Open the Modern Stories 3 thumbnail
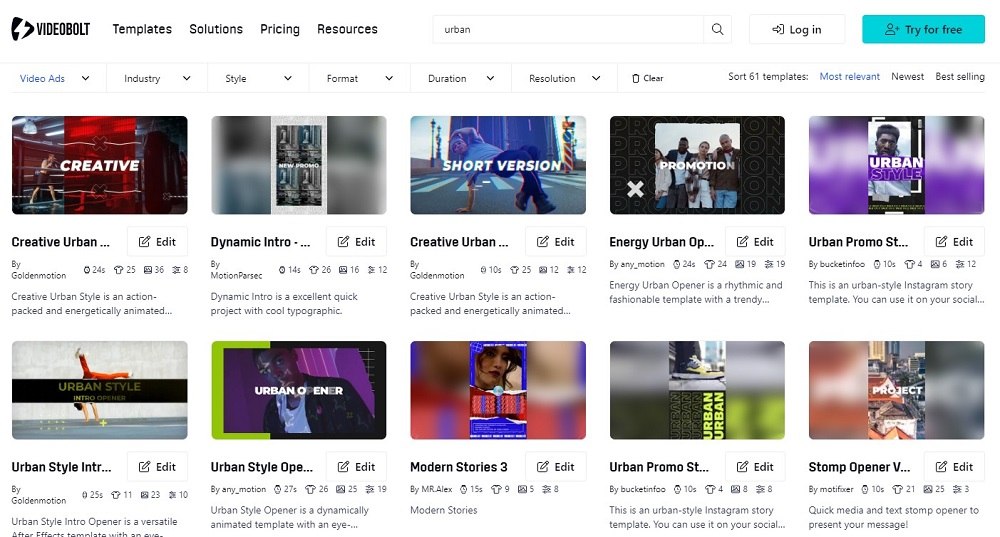 point(498,390)
